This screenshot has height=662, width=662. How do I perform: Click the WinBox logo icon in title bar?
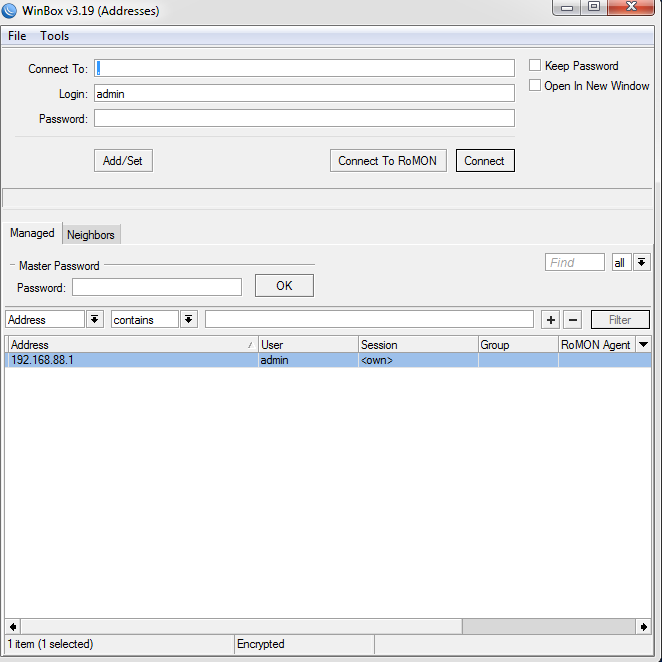pyautogui.click(x=9, y=11)
